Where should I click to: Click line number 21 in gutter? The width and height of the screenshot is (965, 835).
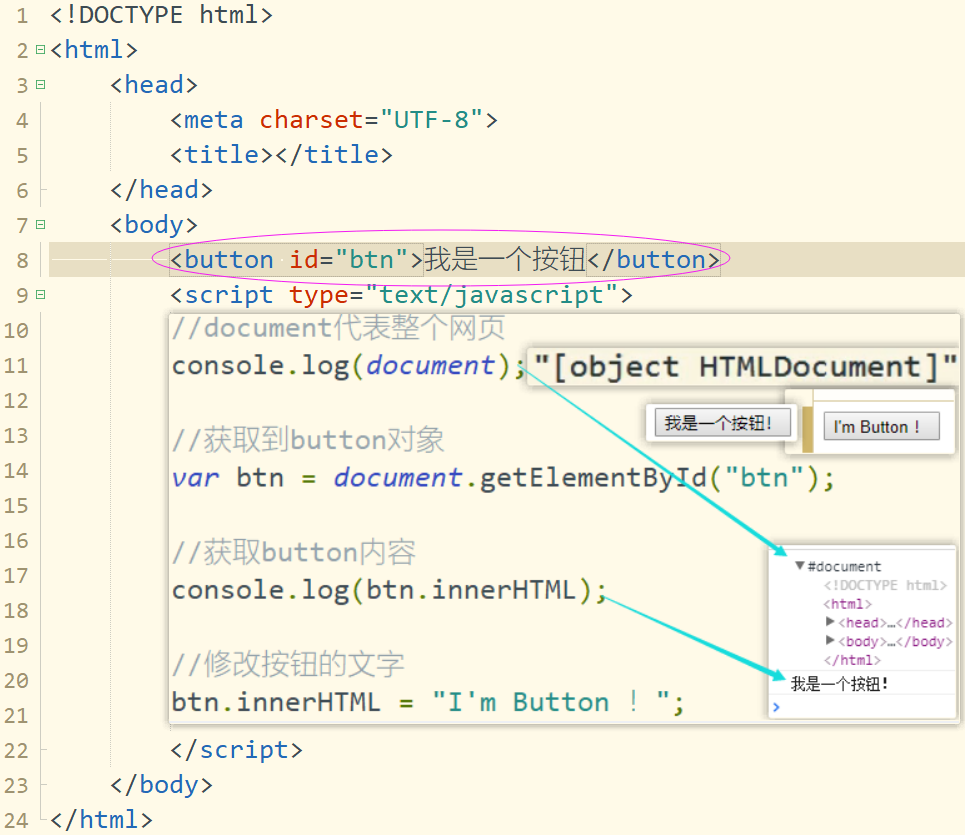[16, 716]
